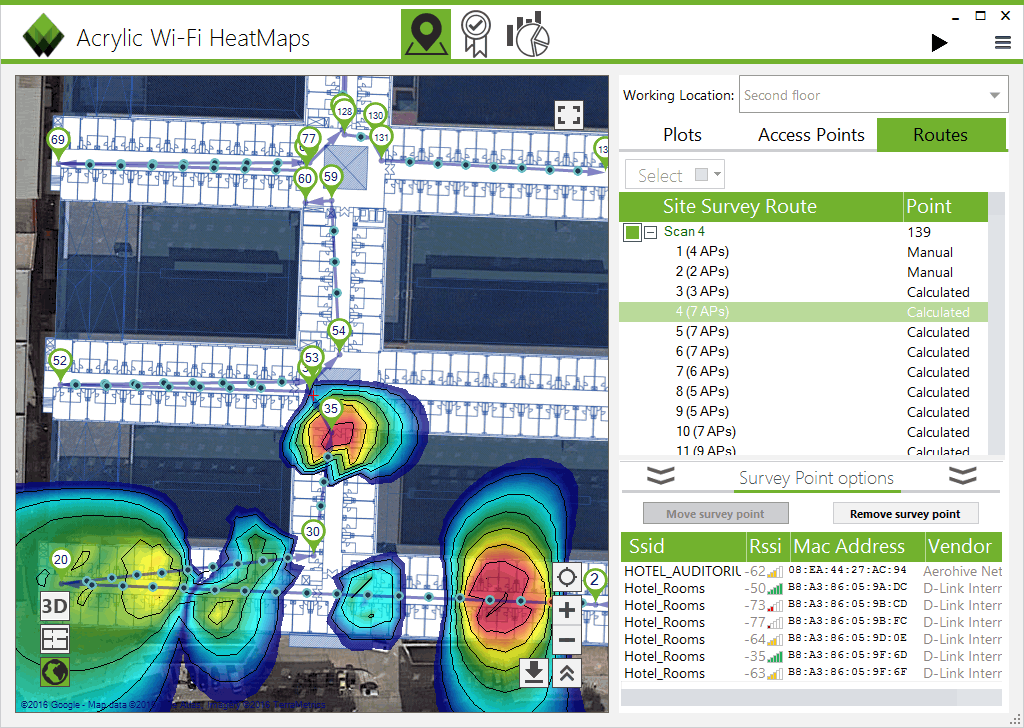Viewport: 1024px width, 728px height.
Task: Open the Working Location dropdown
Action: 873,95
